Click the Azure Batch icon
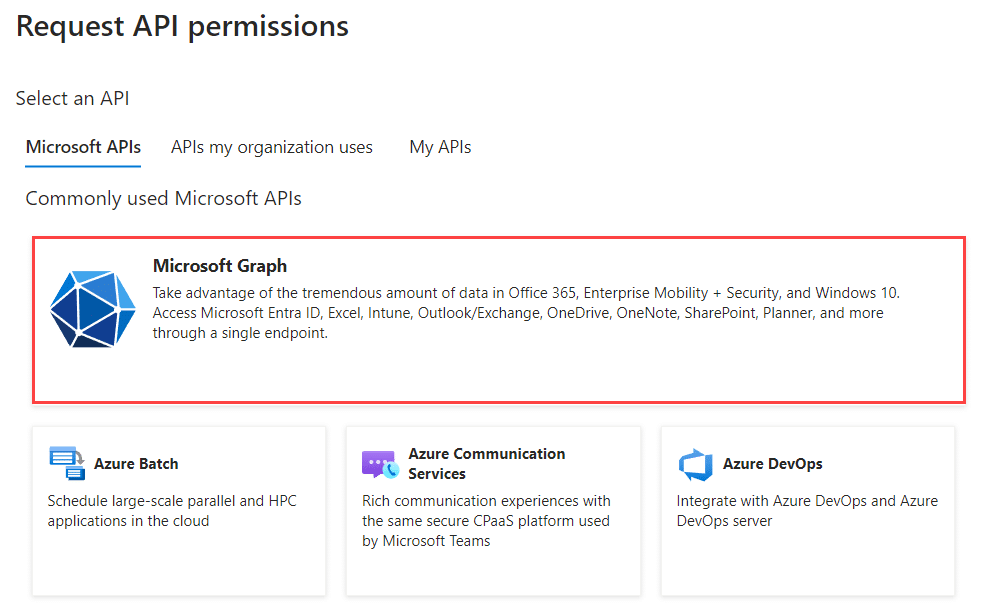The width and height of the screenshot is (993, 603). (x=66, y=463)
